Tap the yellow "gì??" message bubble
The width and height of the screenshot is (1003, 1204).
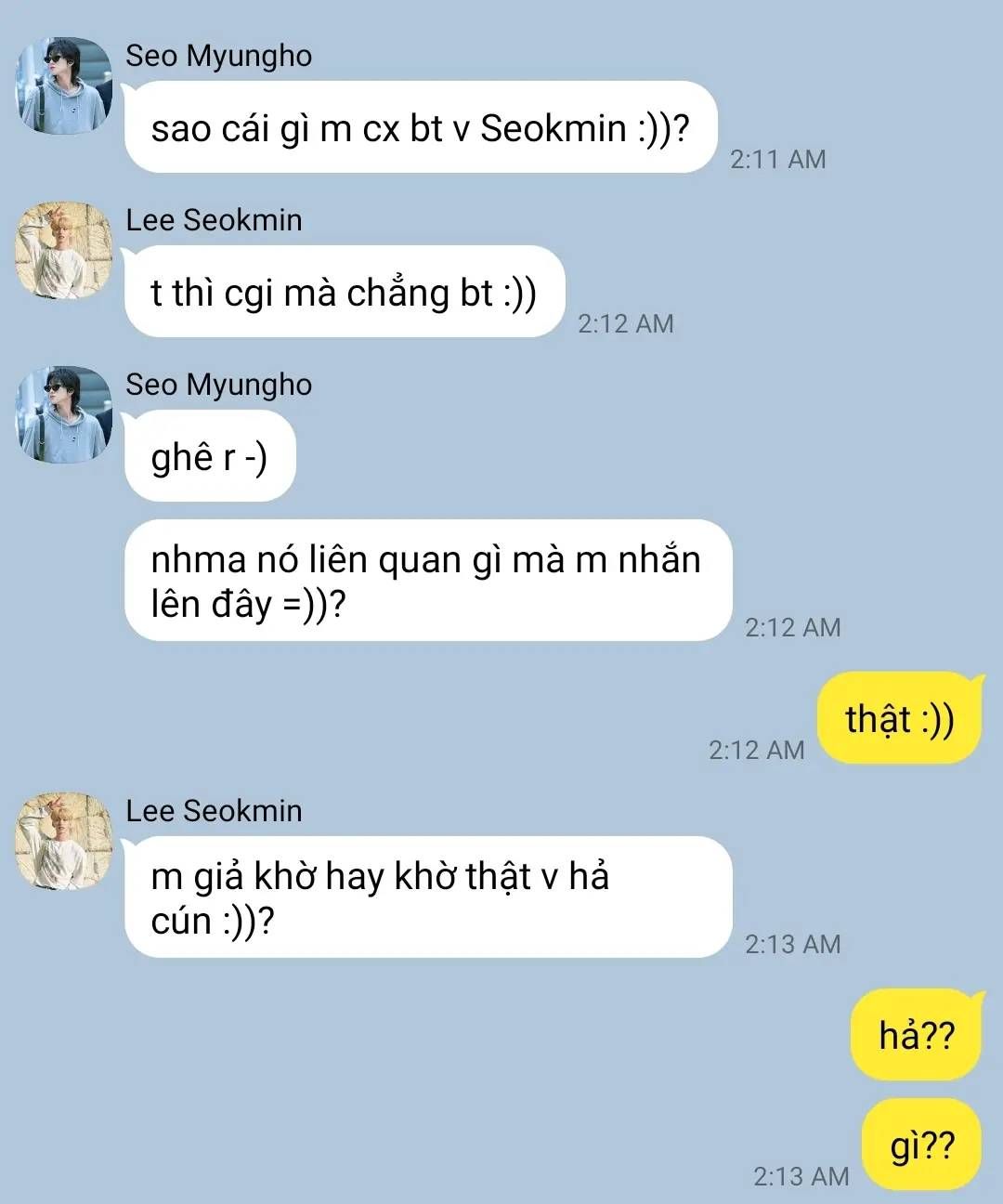coord(921,1145)
